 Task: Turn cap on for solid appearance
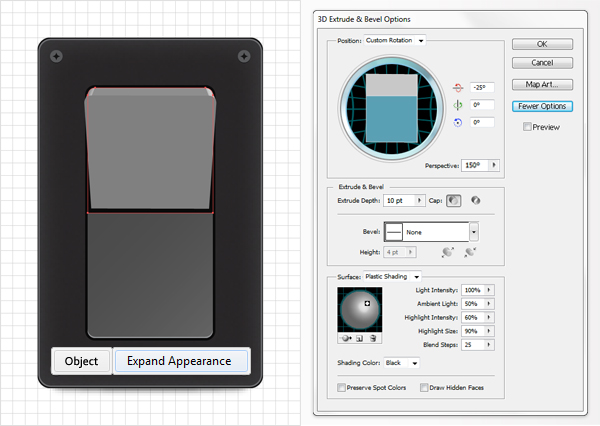pos(454,201)
